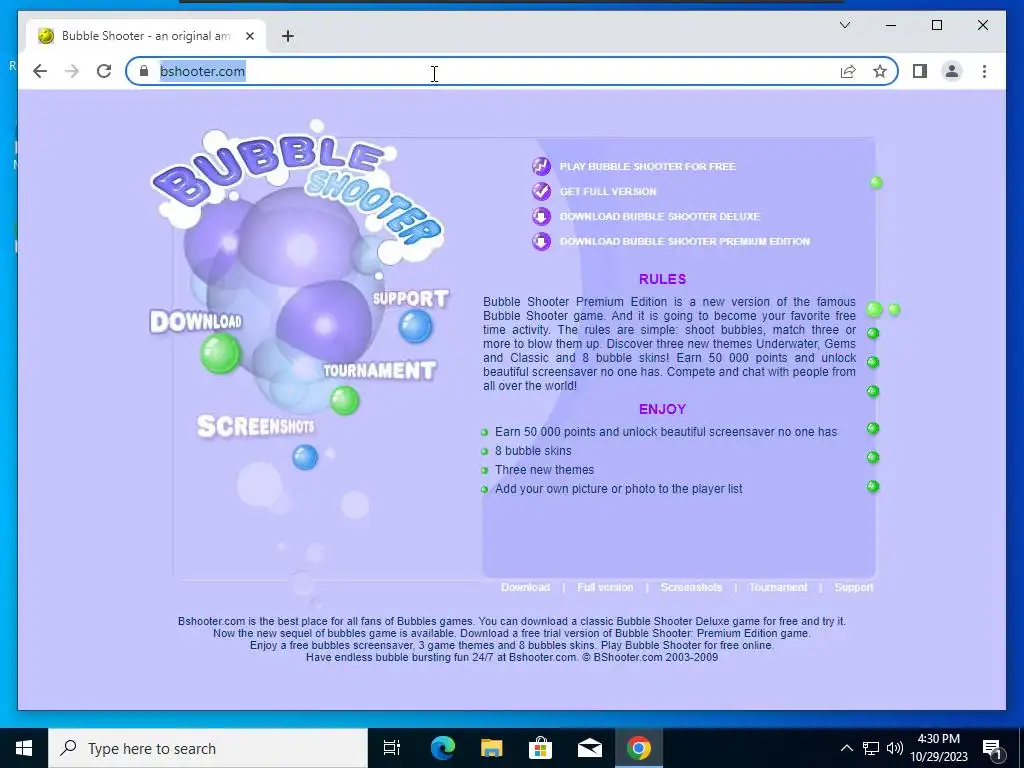
Task: Open the Mail app from the taskbar
Action: click(590, 748)
